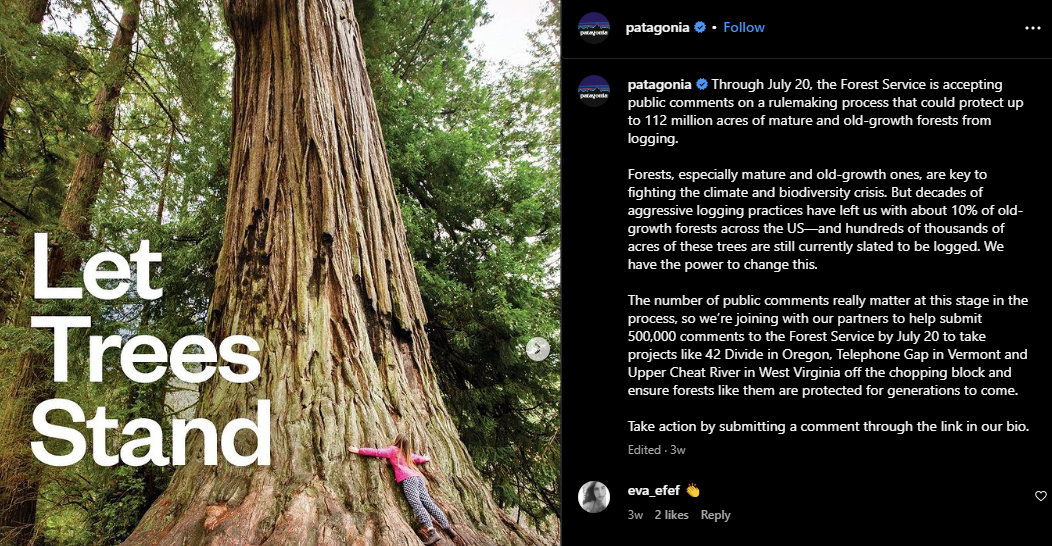The width and height of the screenshot is (1052, 546).
Task: Reply to eva_efef's comment
Action: (x=715, y=515)
